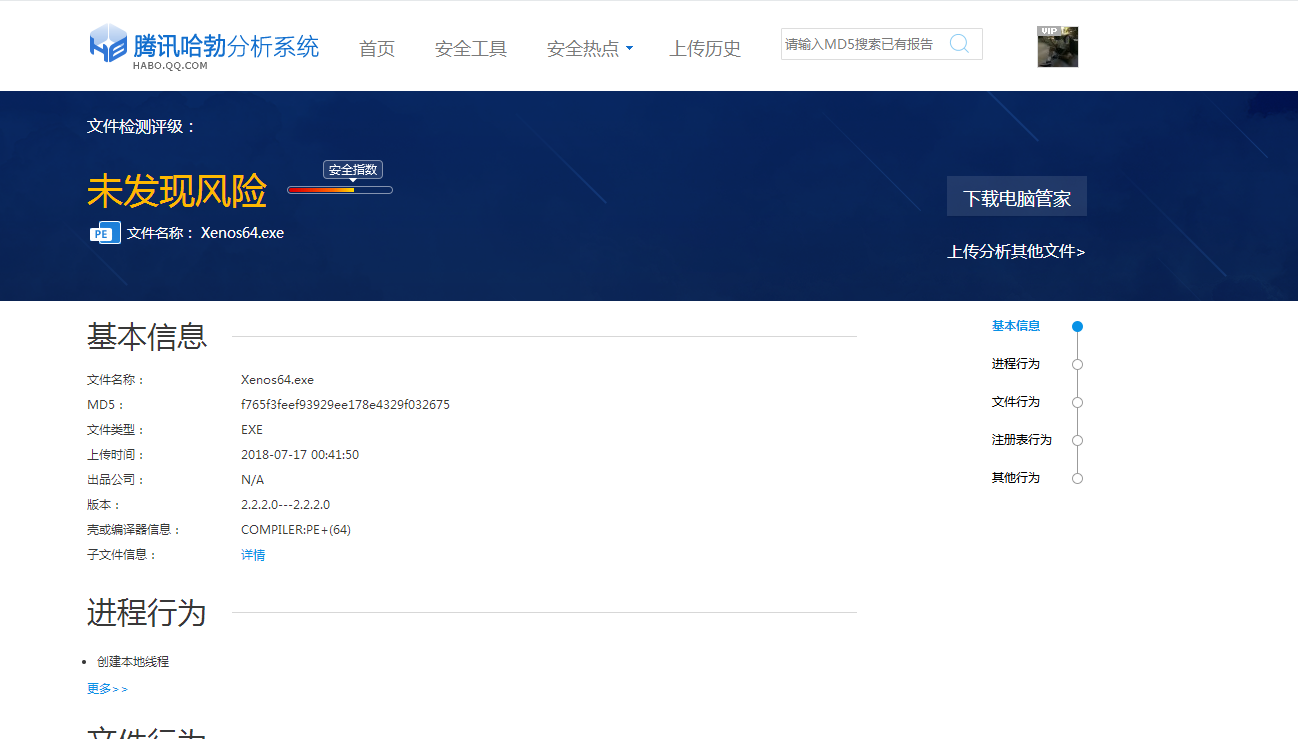Jump to 进程行为 in side navigation
Image resolution: width=1298 pixels, height=739 pixels.
(1016, 364)
